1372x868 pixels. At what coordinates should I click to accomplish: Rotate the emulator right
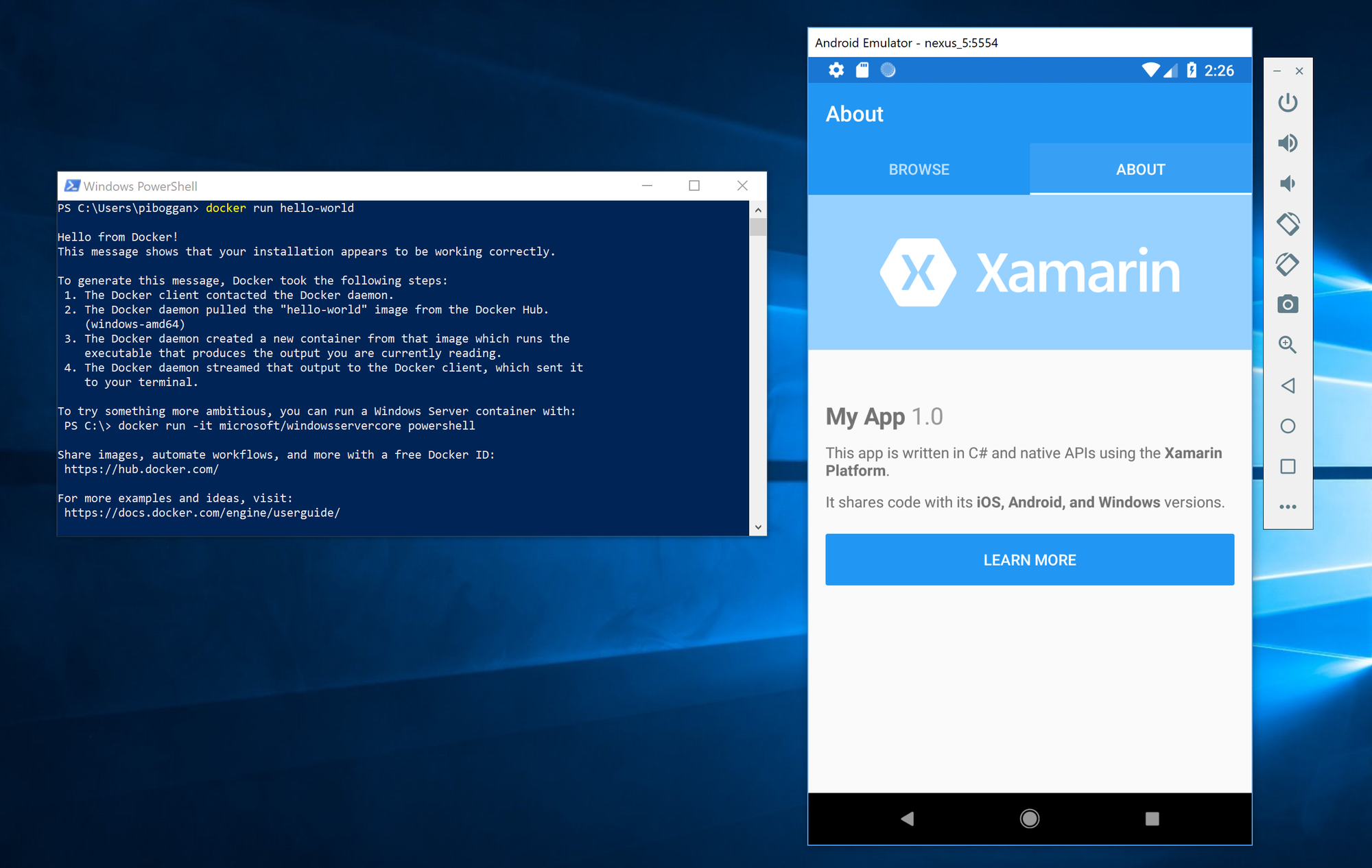pyautogui.click(x=1288, y=264)
